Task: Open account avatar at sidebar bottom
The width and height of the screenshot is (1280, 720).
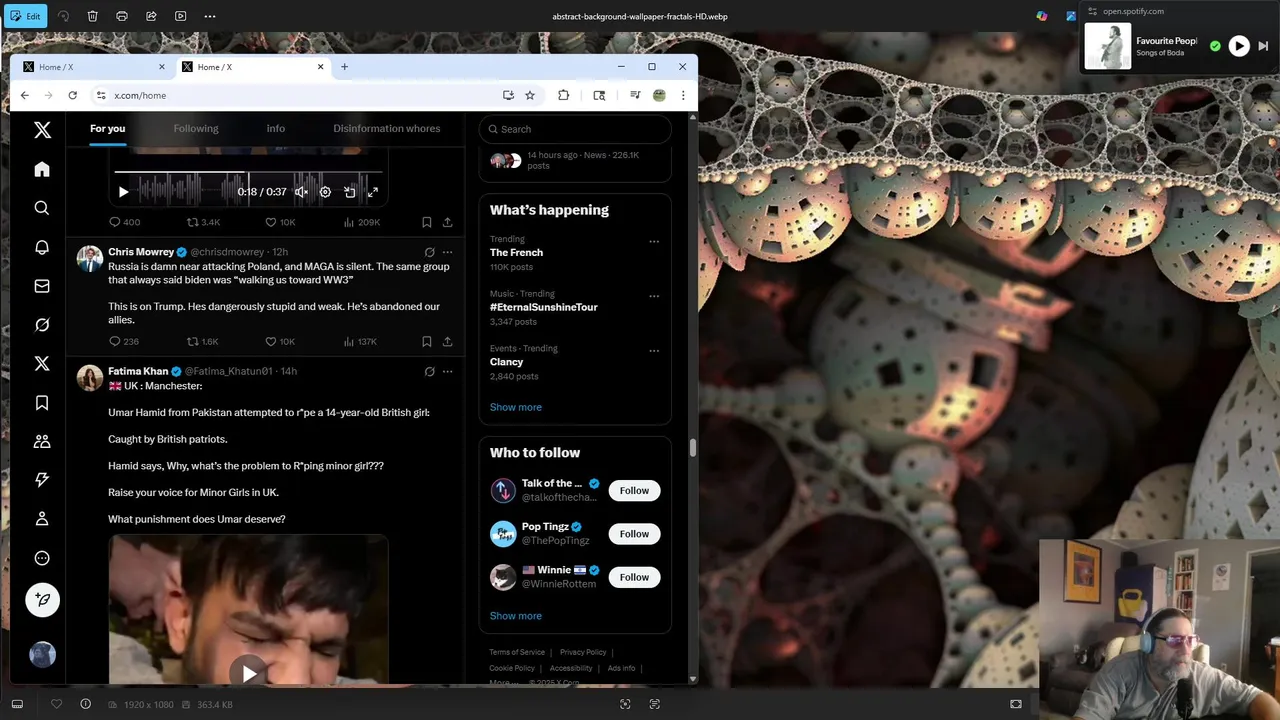Action: 42,654
